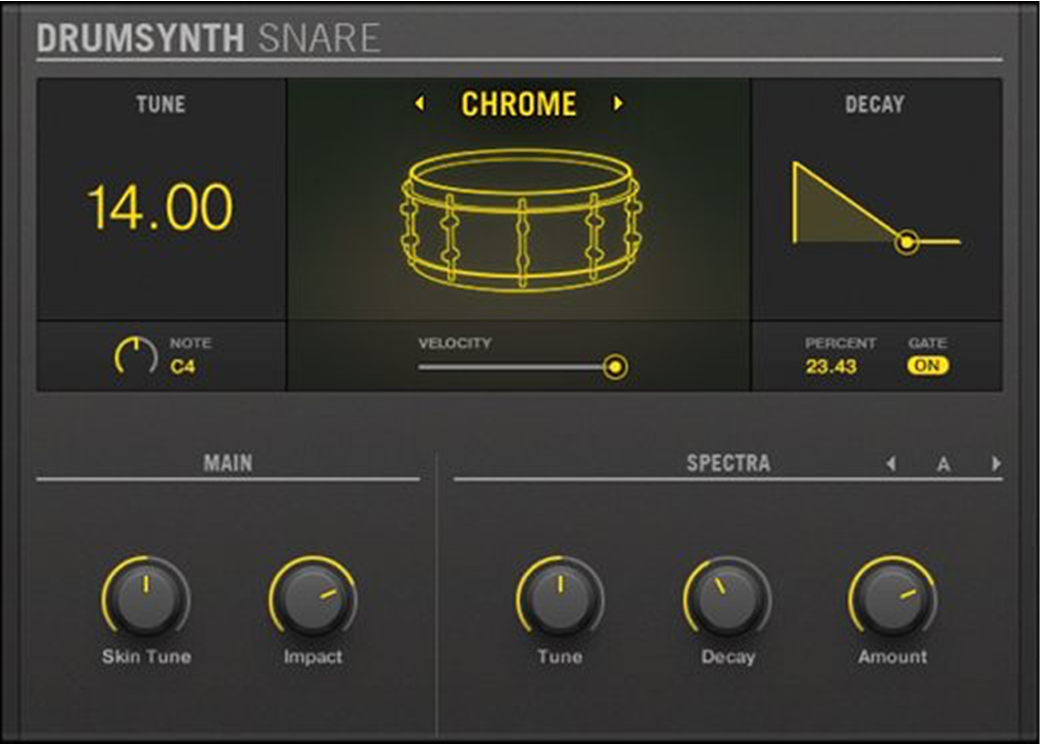Viewport: 1040px width, 745px height.
Task: Click the TUNE value 14.00
Action: tap(160, 207)
